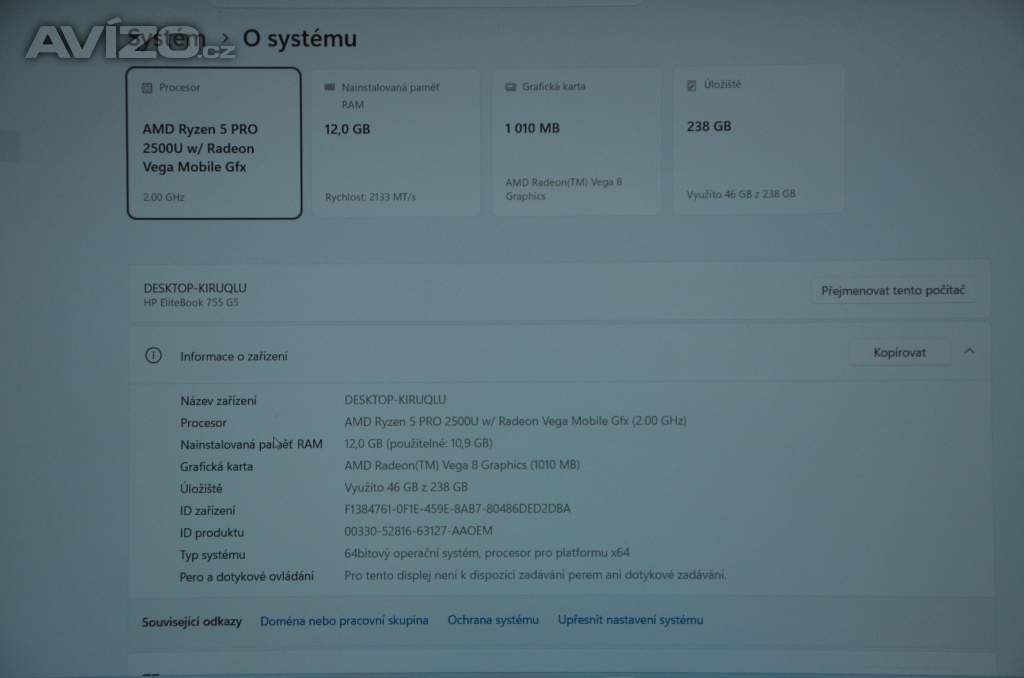Open the Grafická karta card
Viewport: 1024px width, 678px height.
click(577, 141)
